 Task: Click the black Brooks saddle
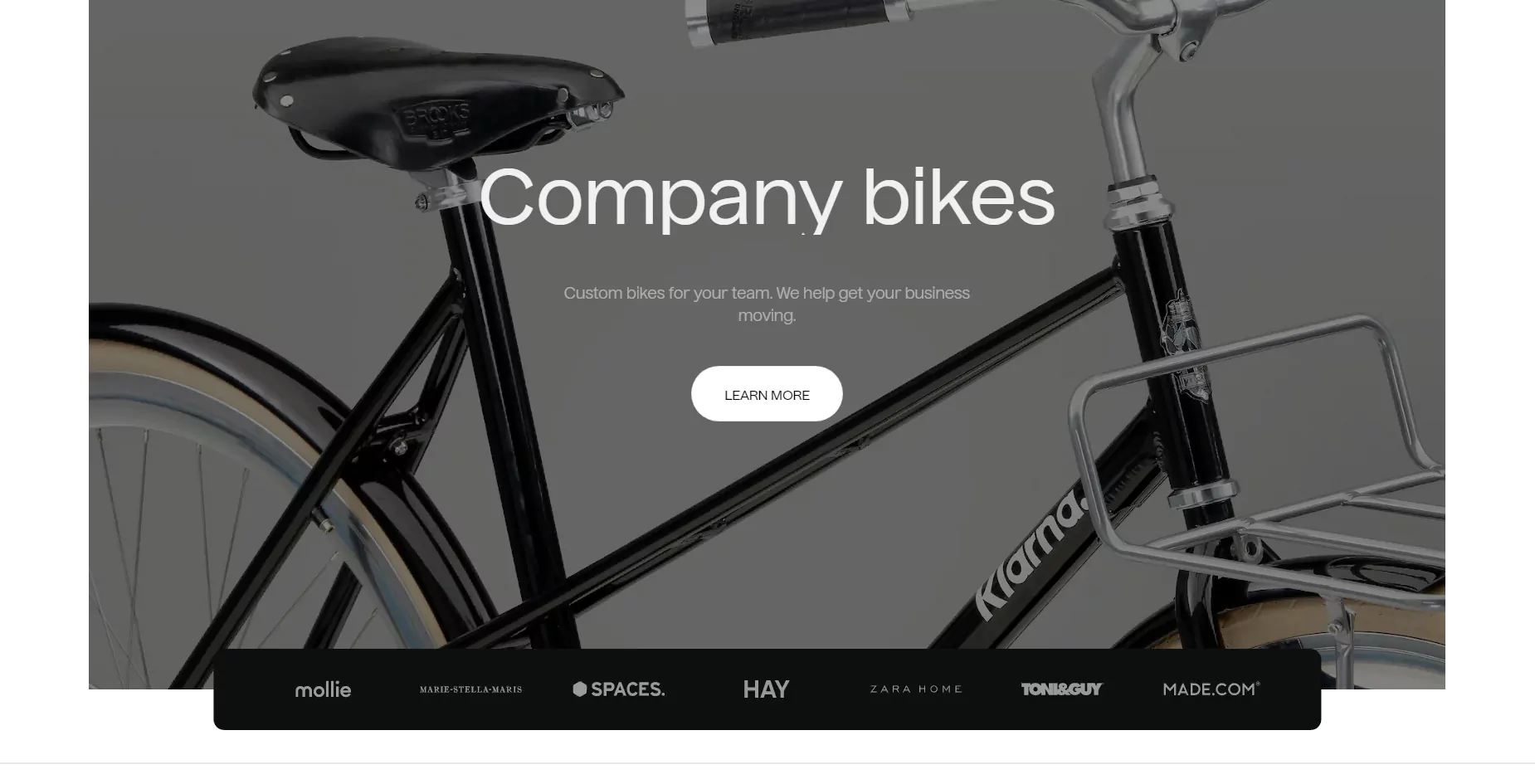pos(437,95)
